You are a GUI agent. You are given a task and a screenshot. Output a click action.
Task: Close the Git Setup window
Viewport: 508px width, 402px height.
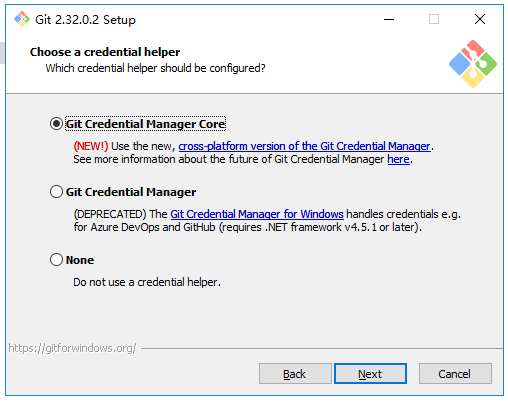[x=480, y=19]
